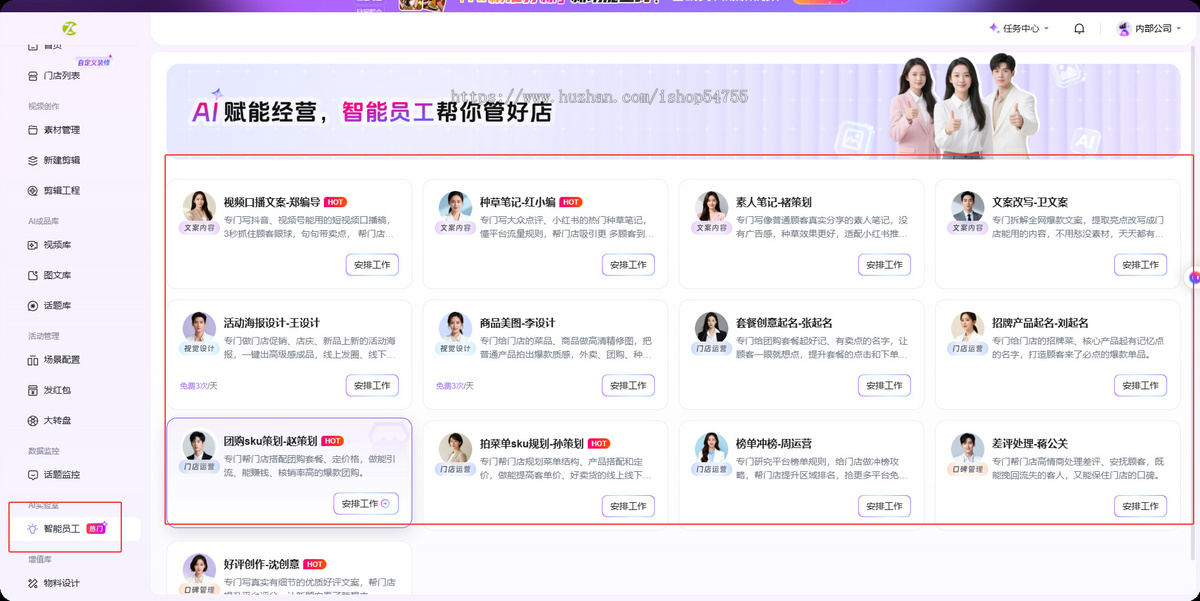Click the 免费3次/天 label under 李设计
1200x601 pixels.
pos(453,386)
